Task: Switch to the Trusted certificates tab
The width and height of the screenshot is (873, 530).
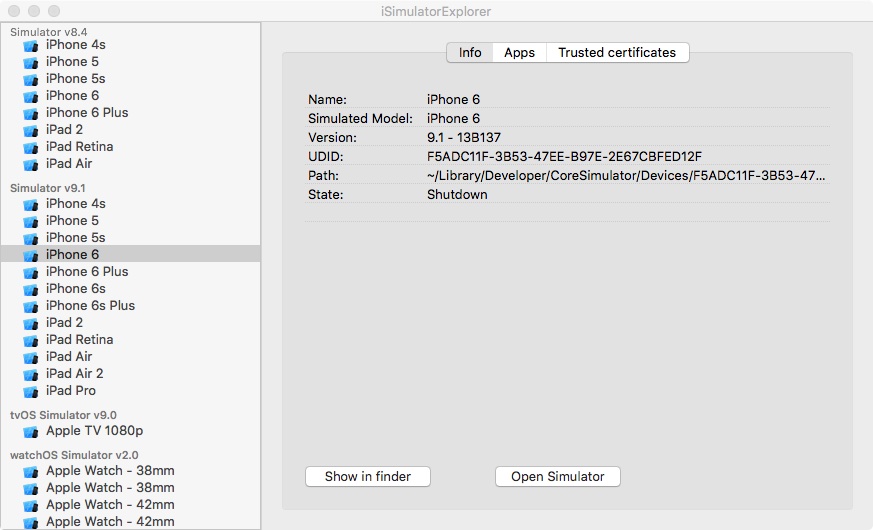Action: click(617, 52)
